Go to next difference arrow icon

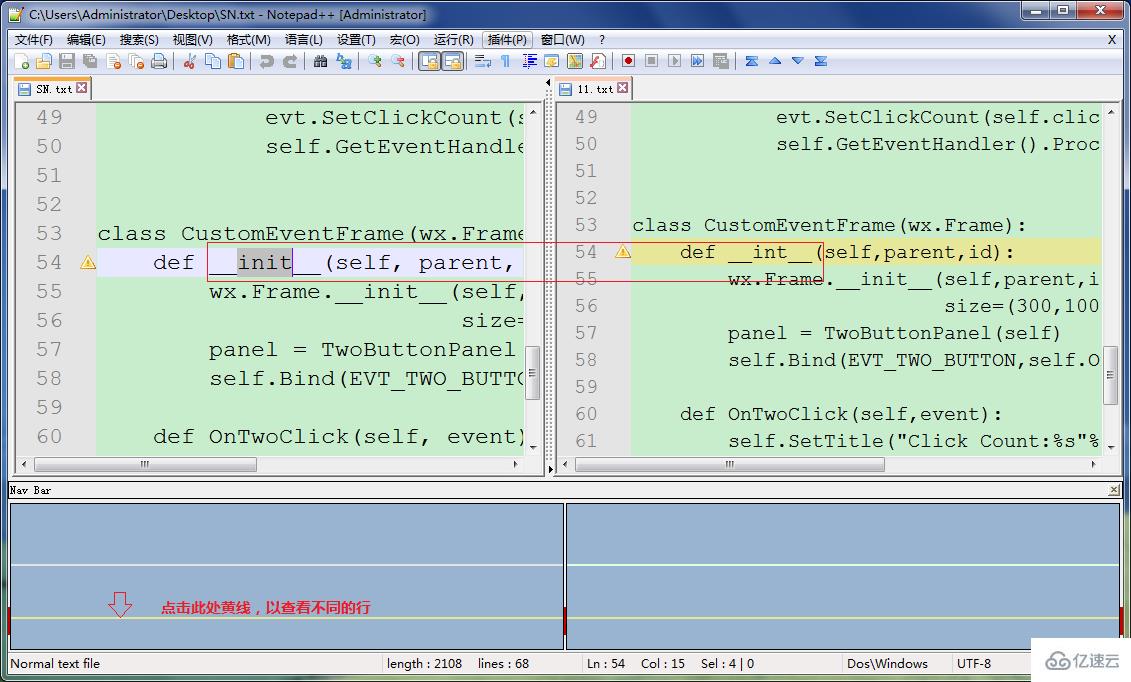(798, 61)
